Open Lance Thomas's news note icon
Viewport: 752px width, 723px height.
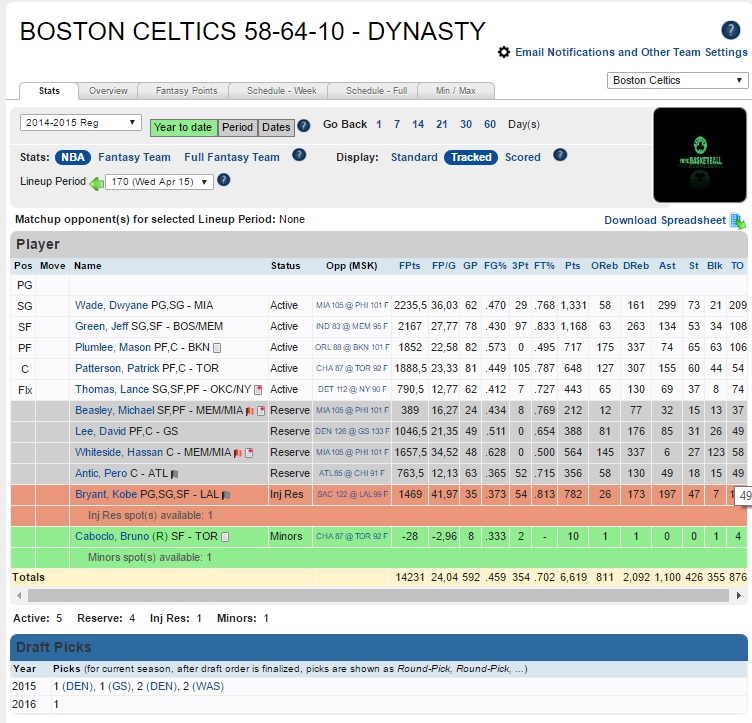tap(258, 390)
